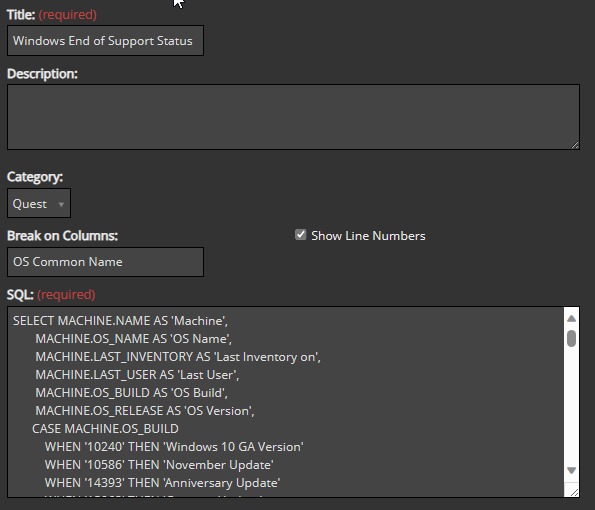This screenshot has height=510, width=595.
Task: Click the line 'MACHINE.LAST_INVENTORY AS 'Last Inventory on','
Action: pos(178,357)
